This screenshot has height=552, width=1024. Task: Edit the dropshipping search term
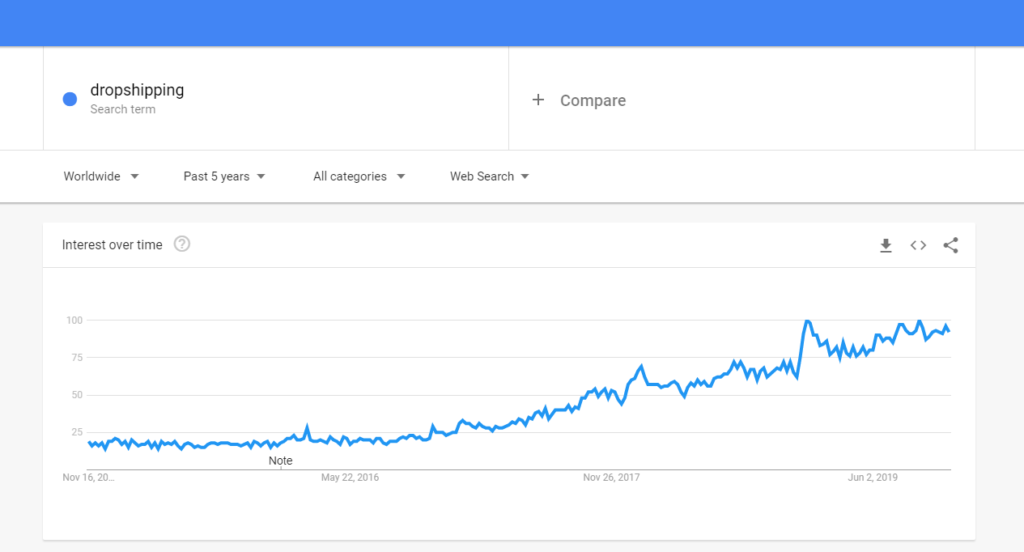(137, 90)
